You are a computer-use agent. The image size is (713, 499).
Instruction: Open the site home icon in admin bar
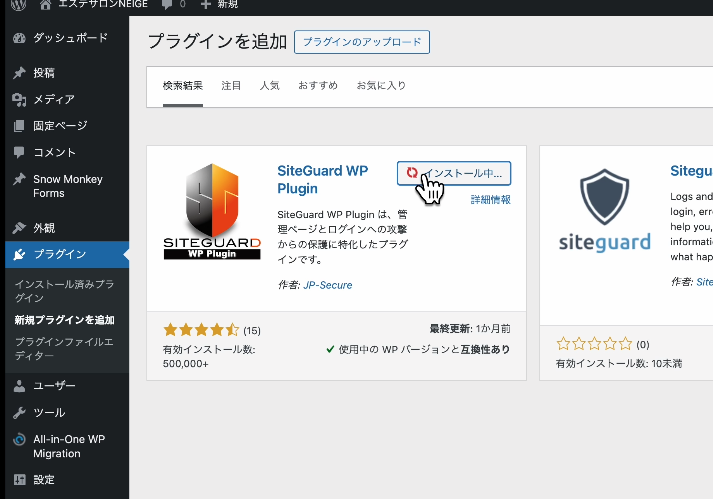coord(45,5)
